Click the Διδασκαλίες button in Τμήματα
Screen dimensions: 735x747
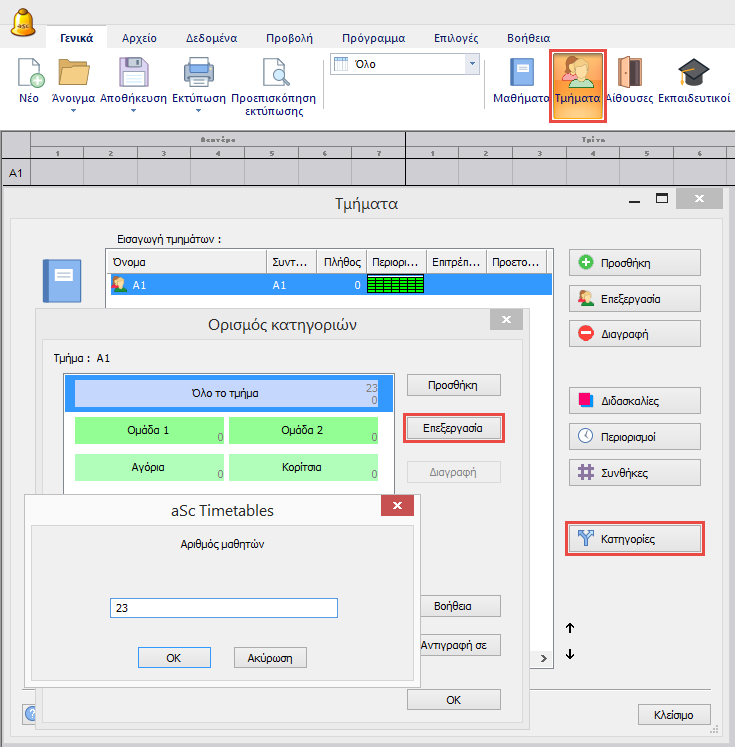coord(634,401)
